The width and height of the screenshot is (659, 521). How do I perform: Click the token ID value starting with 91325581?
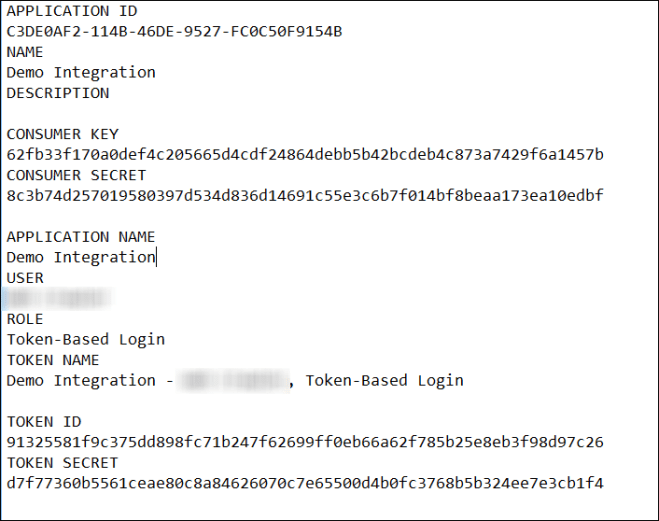point(305,442)
